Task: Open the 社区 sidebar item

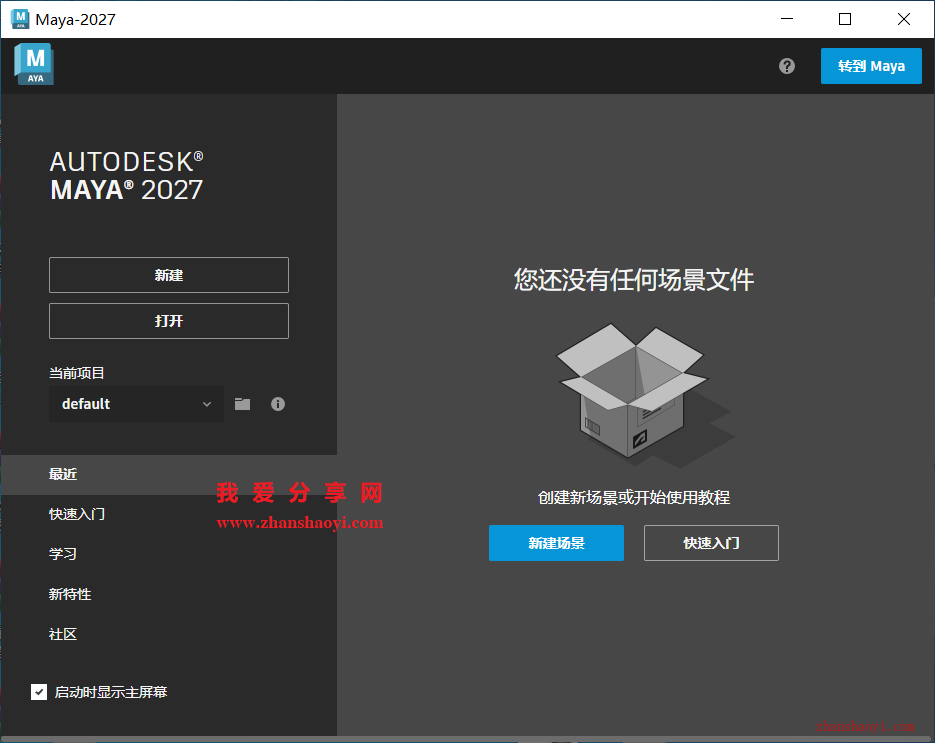Action: pyautogui.click(x=63, y=634)
